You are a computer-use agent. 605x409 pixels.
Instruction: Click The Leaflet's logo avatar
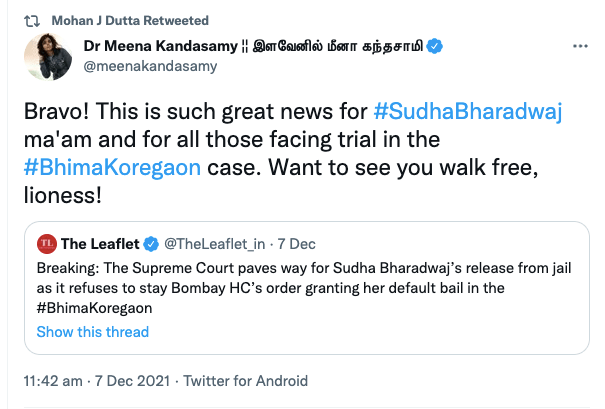(46, 243)
